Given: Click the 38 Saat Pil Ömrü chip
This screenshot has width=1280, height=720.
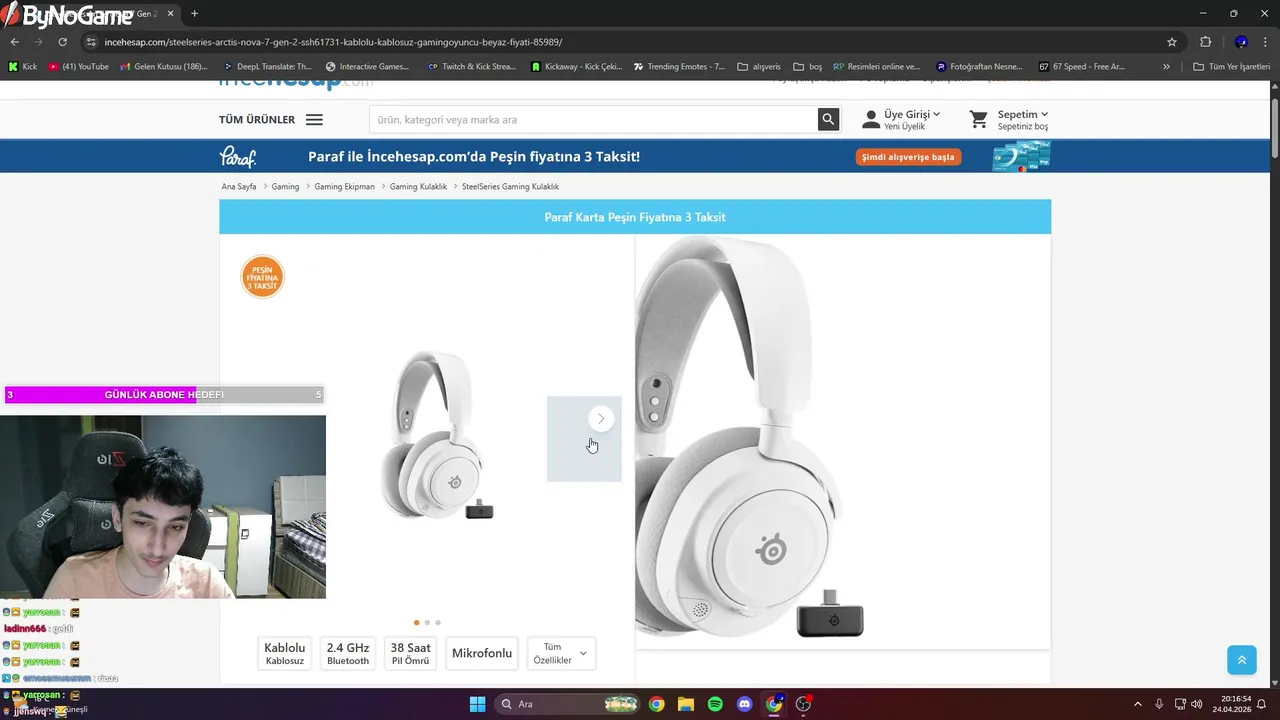Looking at the screenshot, I should (x=411, y=654).
